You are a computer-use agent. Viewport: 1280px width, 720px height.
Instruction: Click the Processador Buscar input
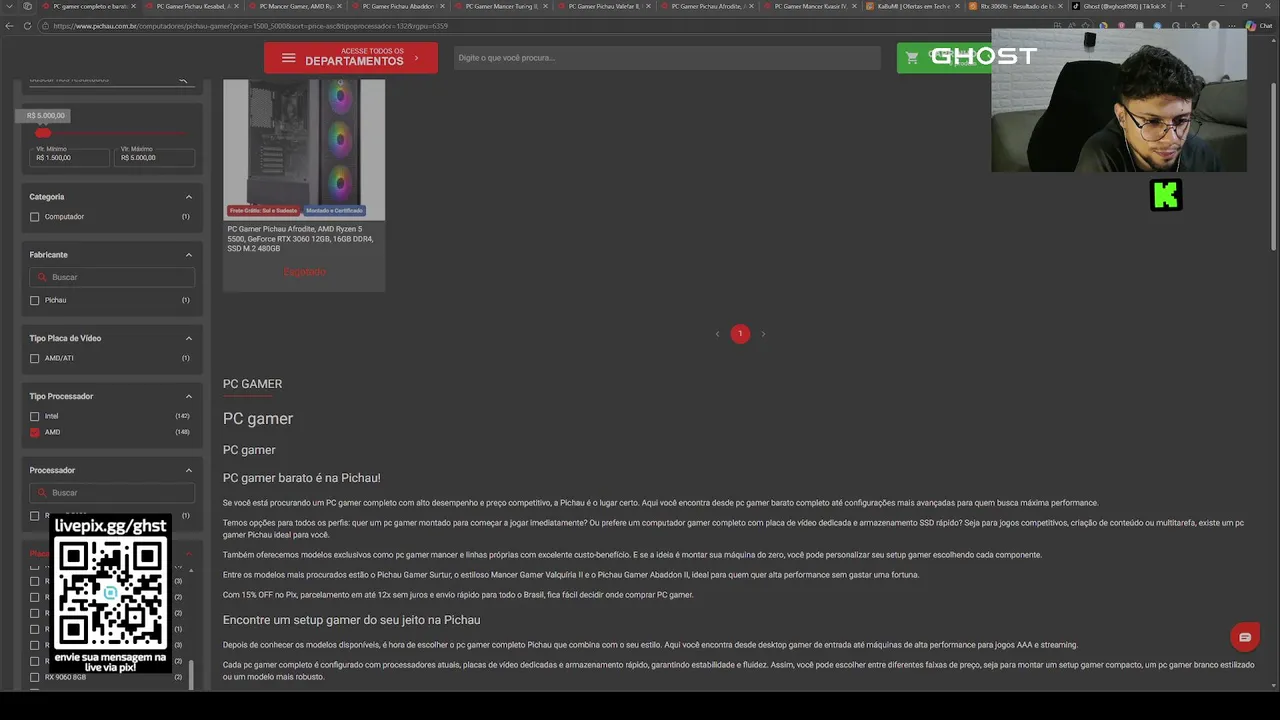112,493
